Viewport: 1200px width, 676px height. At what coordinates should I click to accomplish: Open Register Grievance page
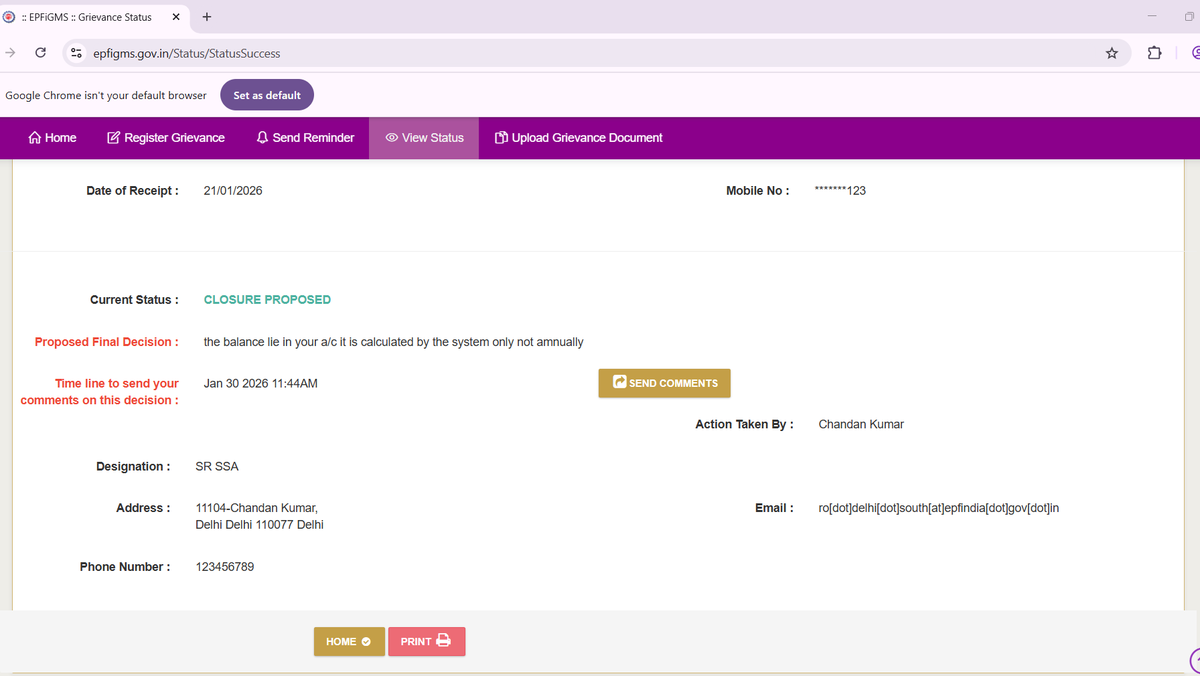pos(166,138)
